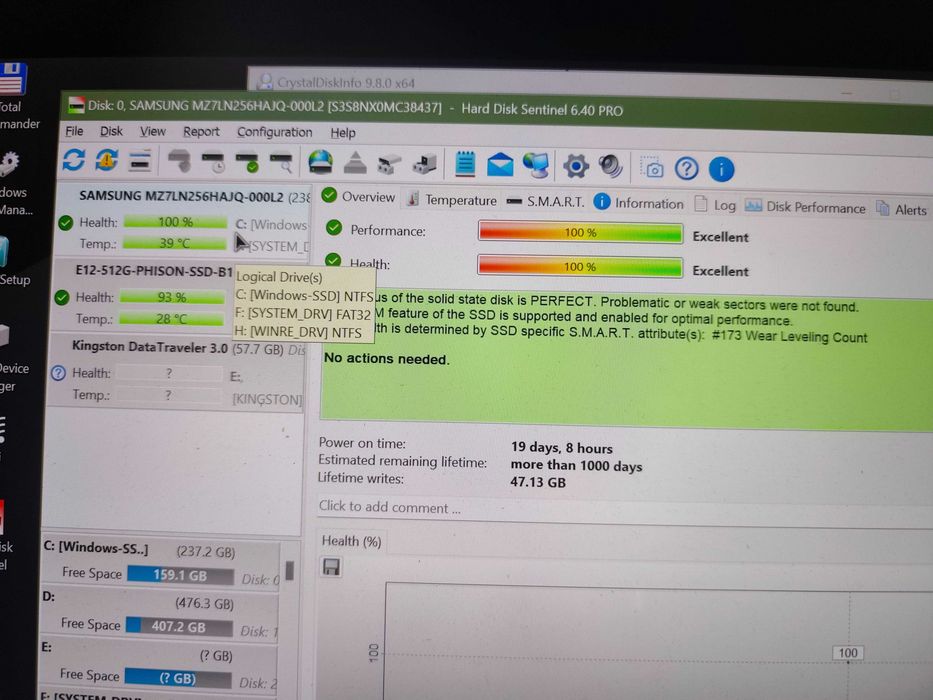Click the green check beside Samsung Health
Screen dimensions: 933x700
click(x=65, y=223)
